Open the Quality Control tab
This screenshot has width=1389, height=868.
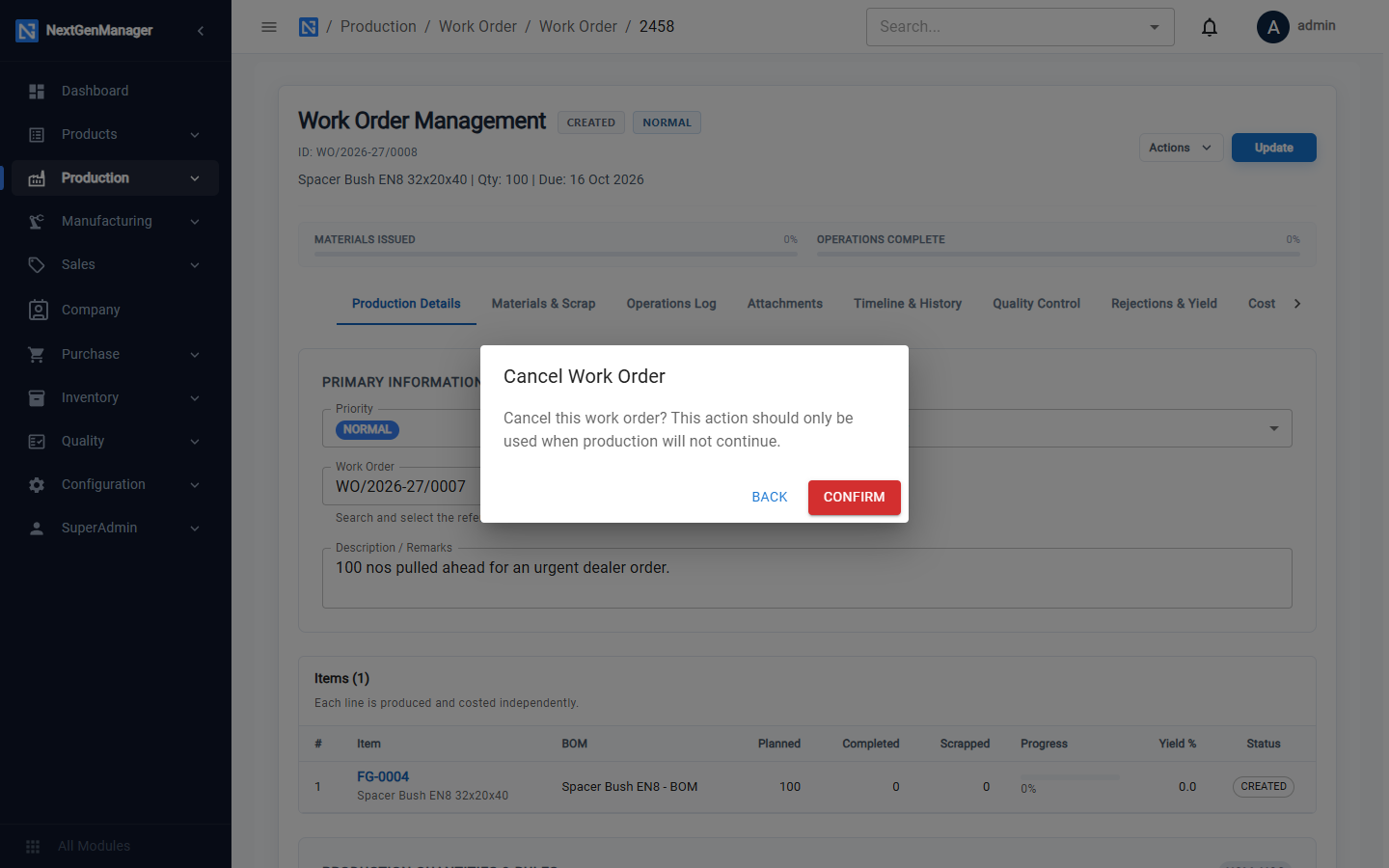point(1036,304)
